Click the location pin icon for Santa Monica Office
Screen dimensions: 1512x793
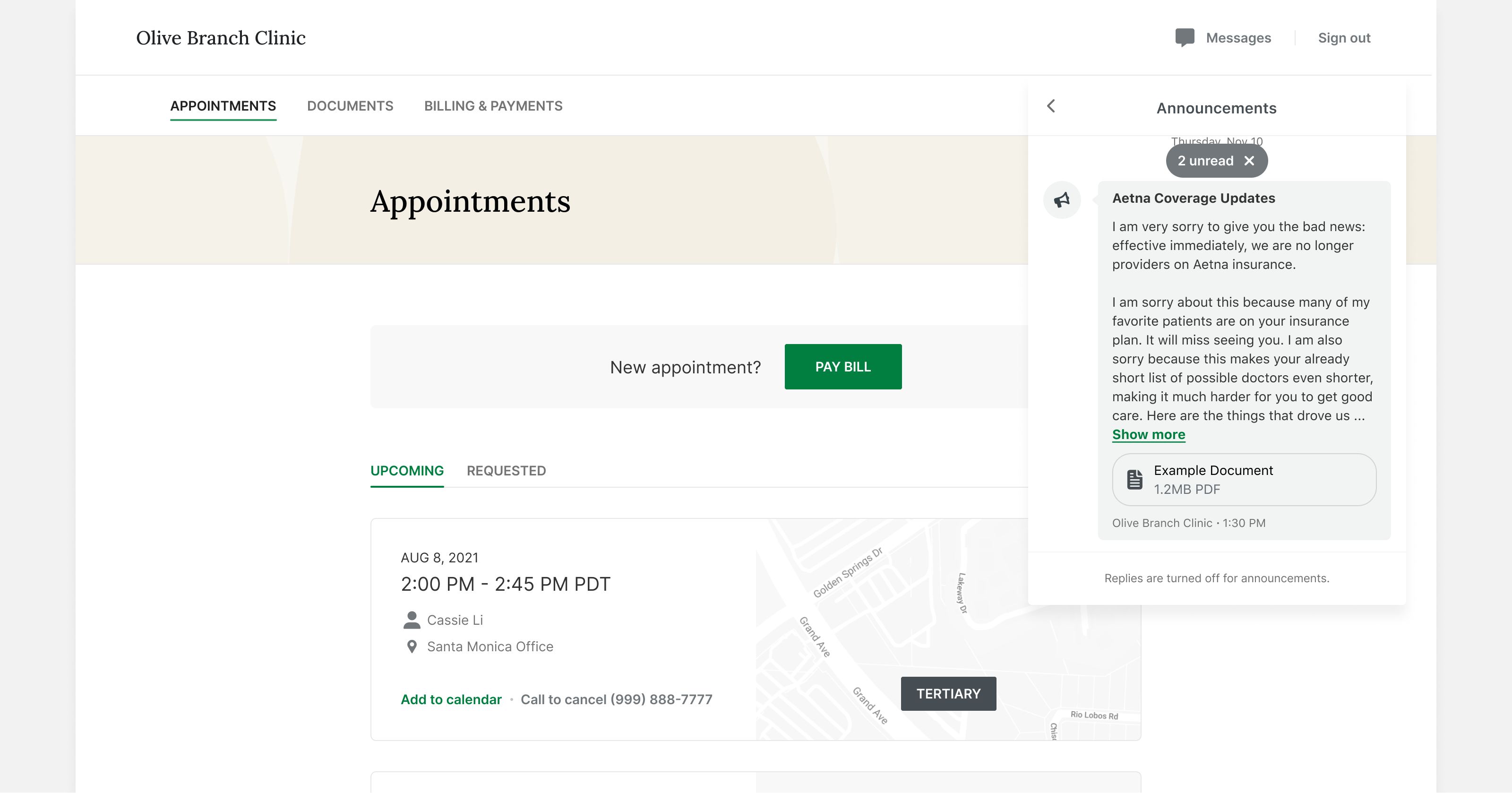tap(412, 646)
